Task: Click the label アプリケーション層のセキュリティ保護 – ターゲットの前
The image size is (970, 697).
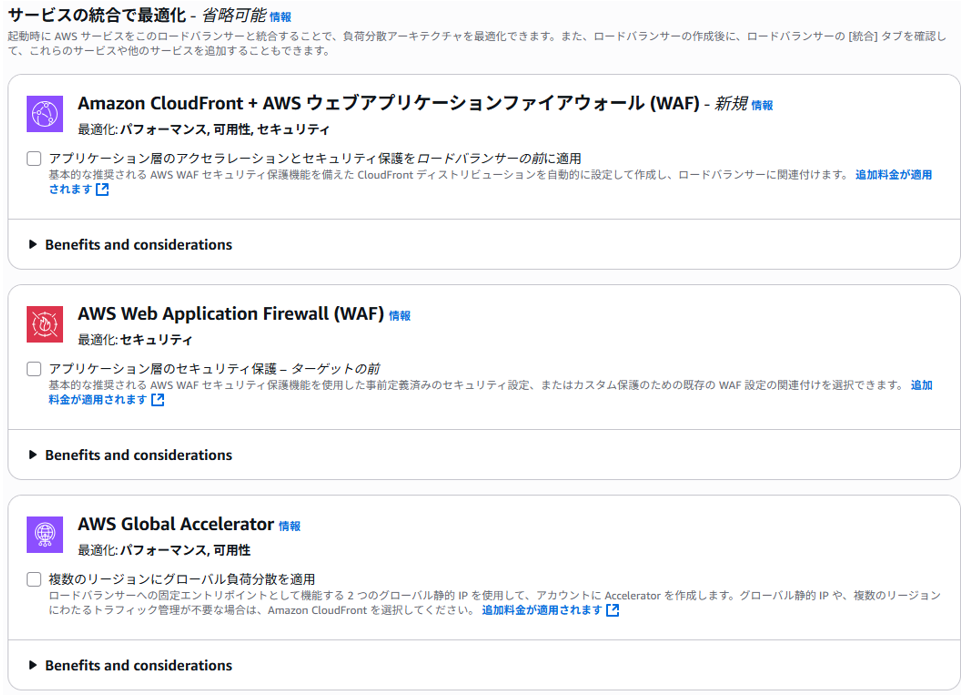Action: pos(214,369)
